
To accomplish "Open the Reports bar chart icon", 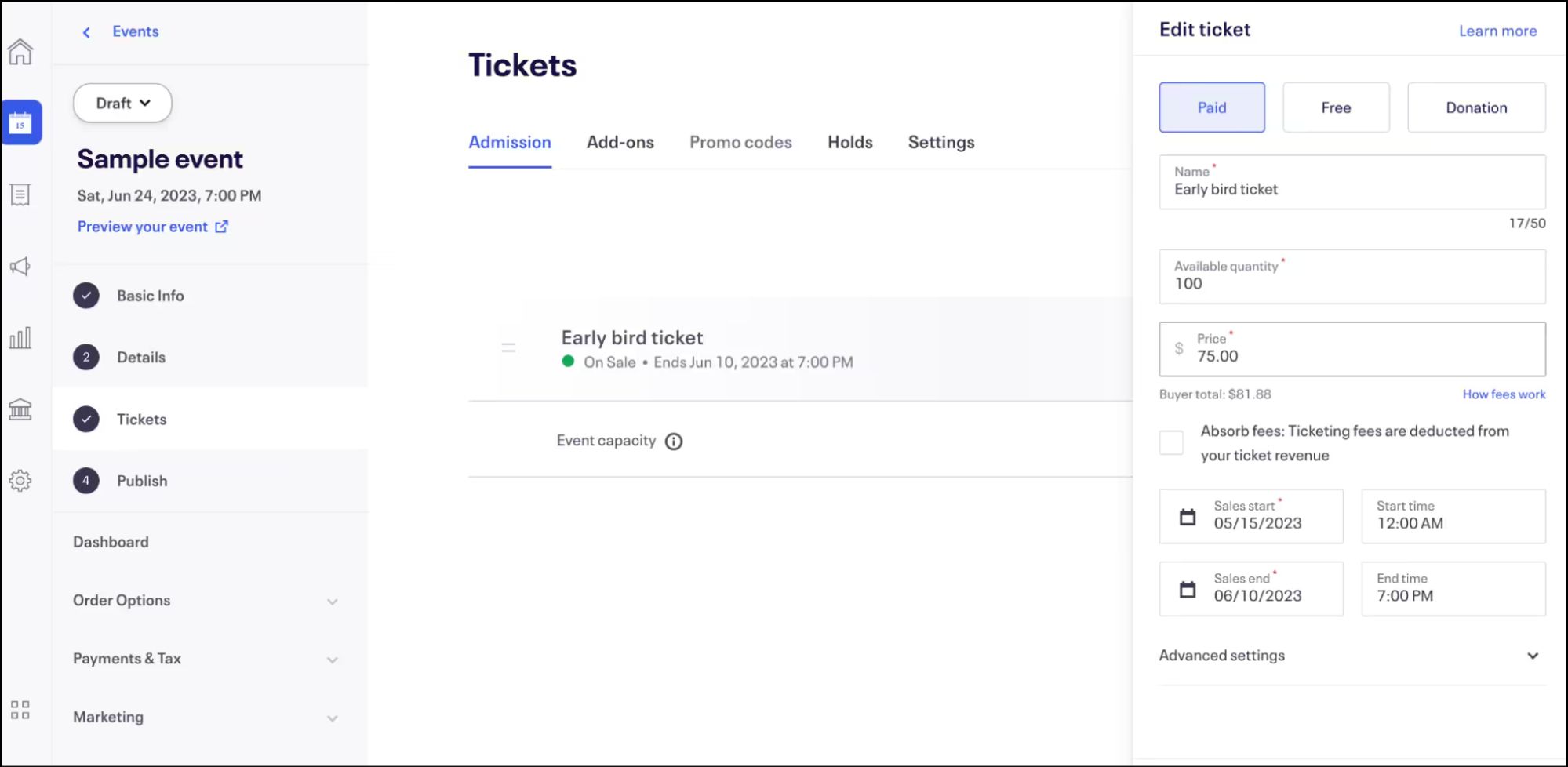I will point(20,338).
